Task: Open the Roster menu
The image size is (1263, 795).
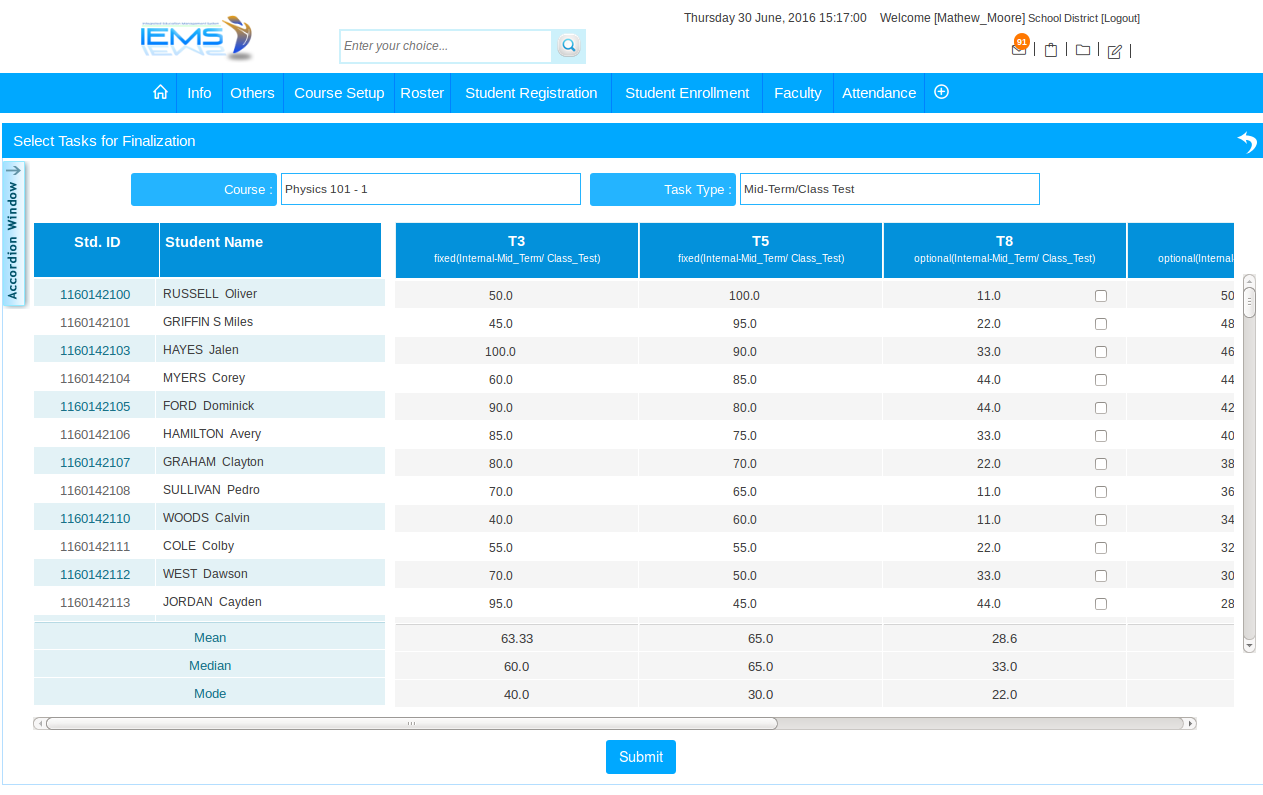Action: coord(422,93)
